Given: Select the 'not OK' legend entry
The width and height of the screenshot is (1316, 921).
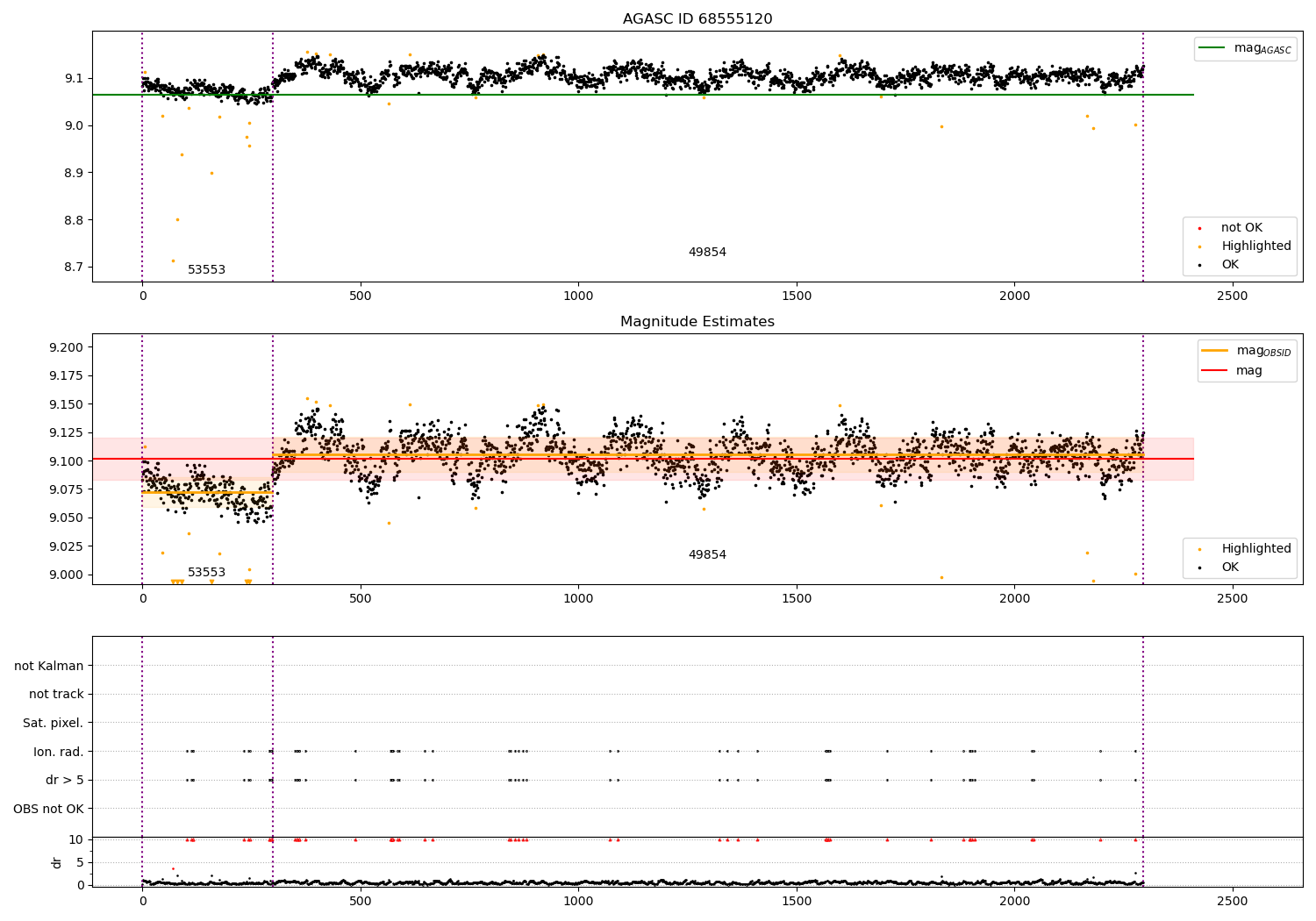Looking at the screenshot, I should 1241,228.
